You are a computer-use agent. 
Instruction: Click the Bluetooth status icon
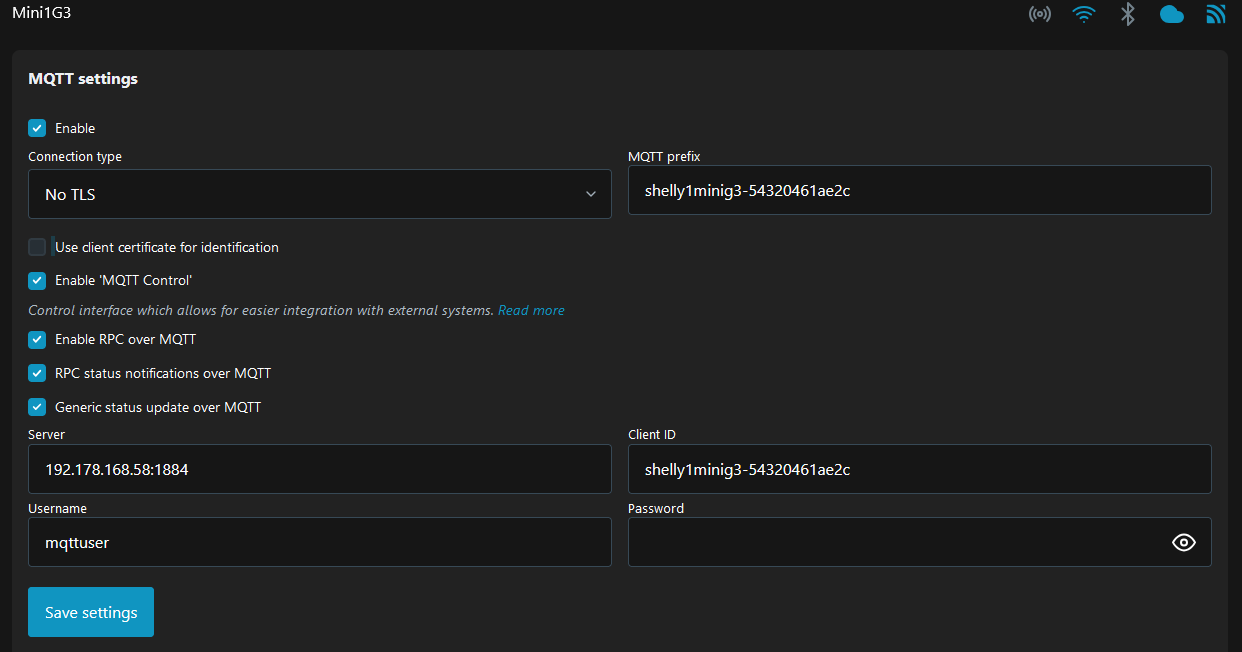(x=1128, y=14)
